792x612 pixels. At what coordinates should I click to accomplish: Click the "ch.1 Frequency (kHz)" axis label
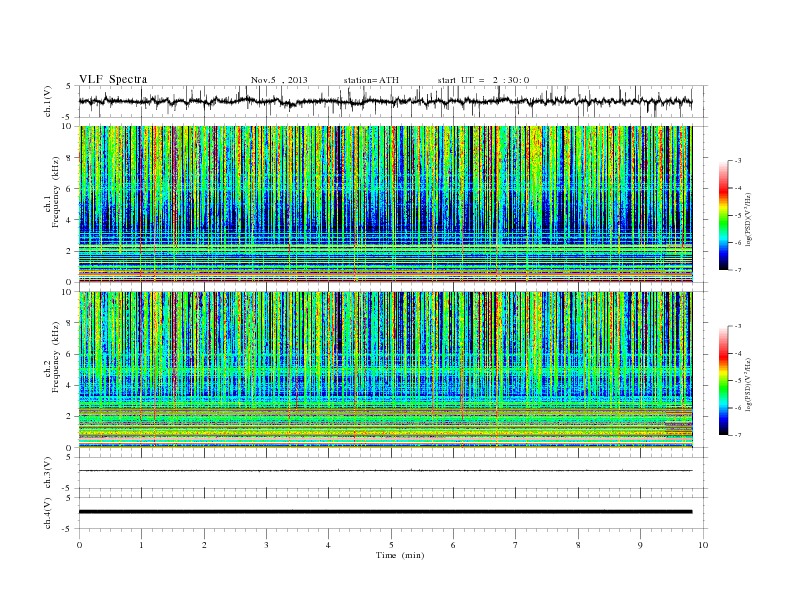pyautogui.click(x=53, y=192)
